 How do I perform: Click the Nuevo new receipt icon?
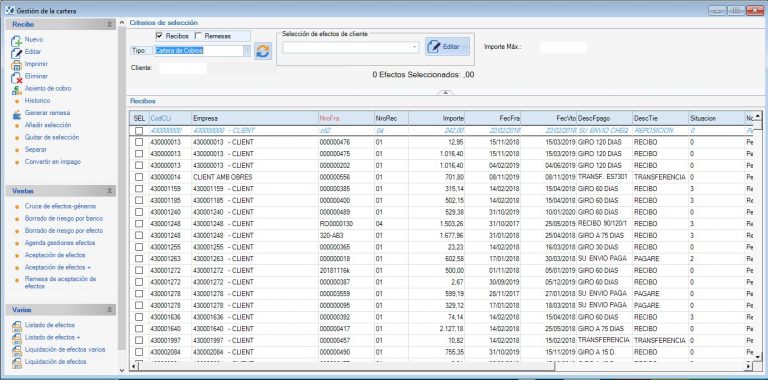(x=17, y=41)
